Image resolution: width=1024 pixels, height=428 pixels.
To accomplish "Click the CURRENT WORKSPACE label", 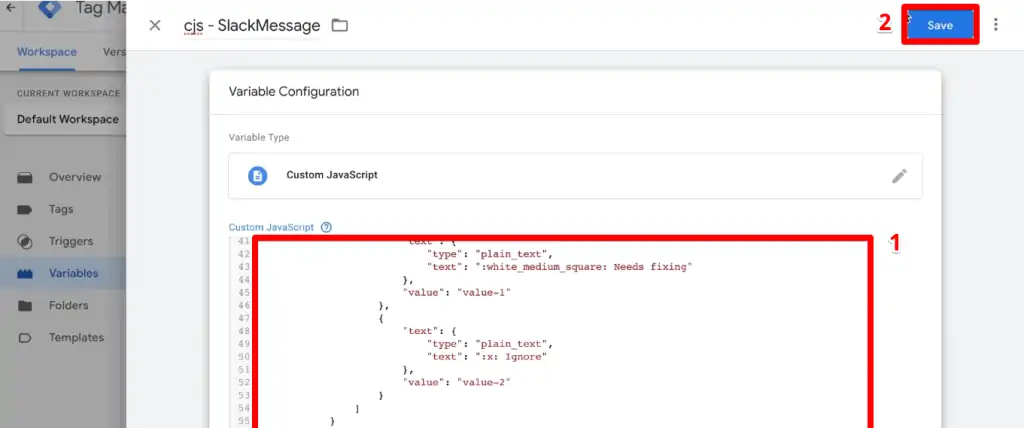I will point(69,93).
